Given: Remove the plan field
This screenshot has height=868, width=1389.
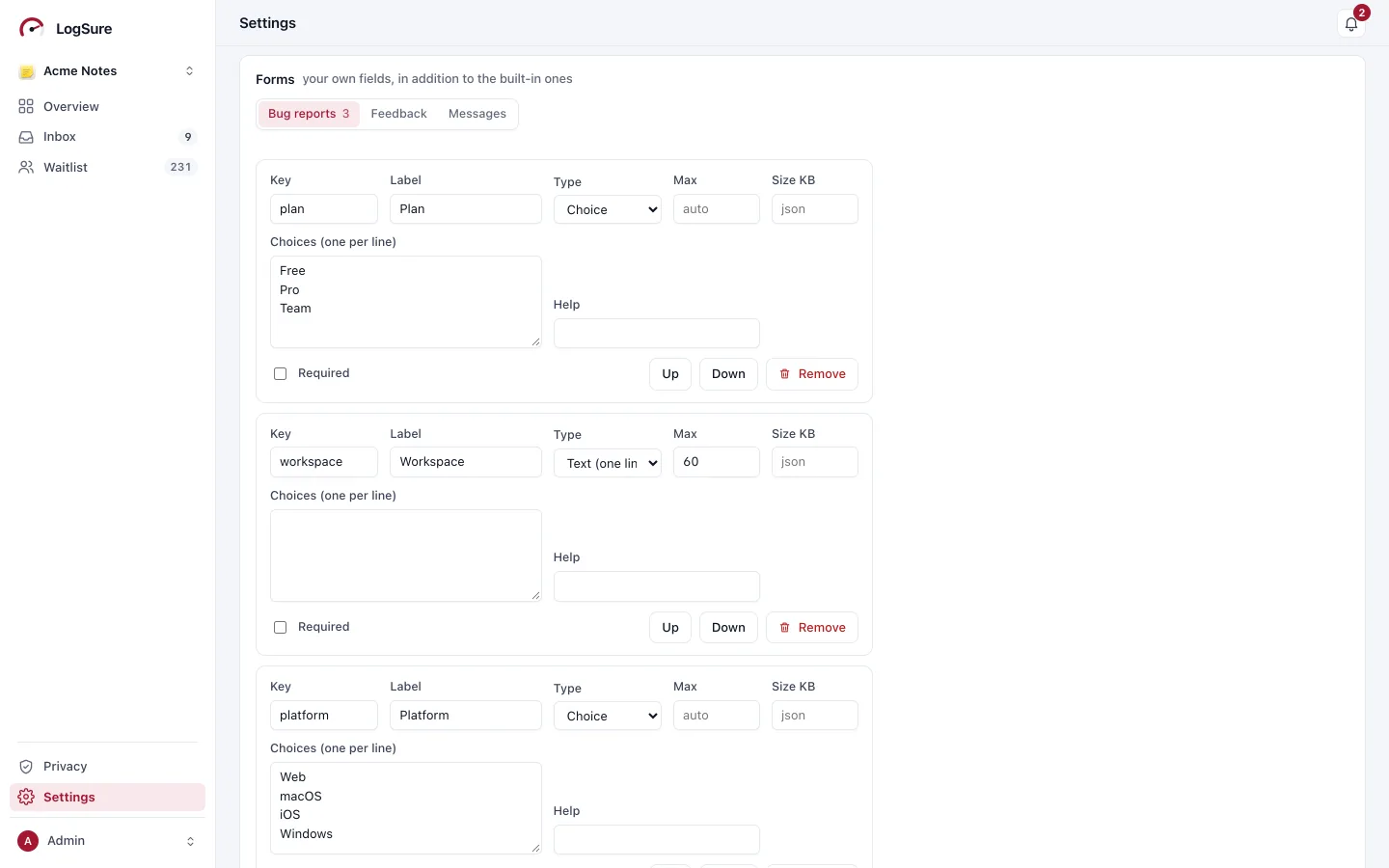Looking at the screenshot, I should point(812,374).
